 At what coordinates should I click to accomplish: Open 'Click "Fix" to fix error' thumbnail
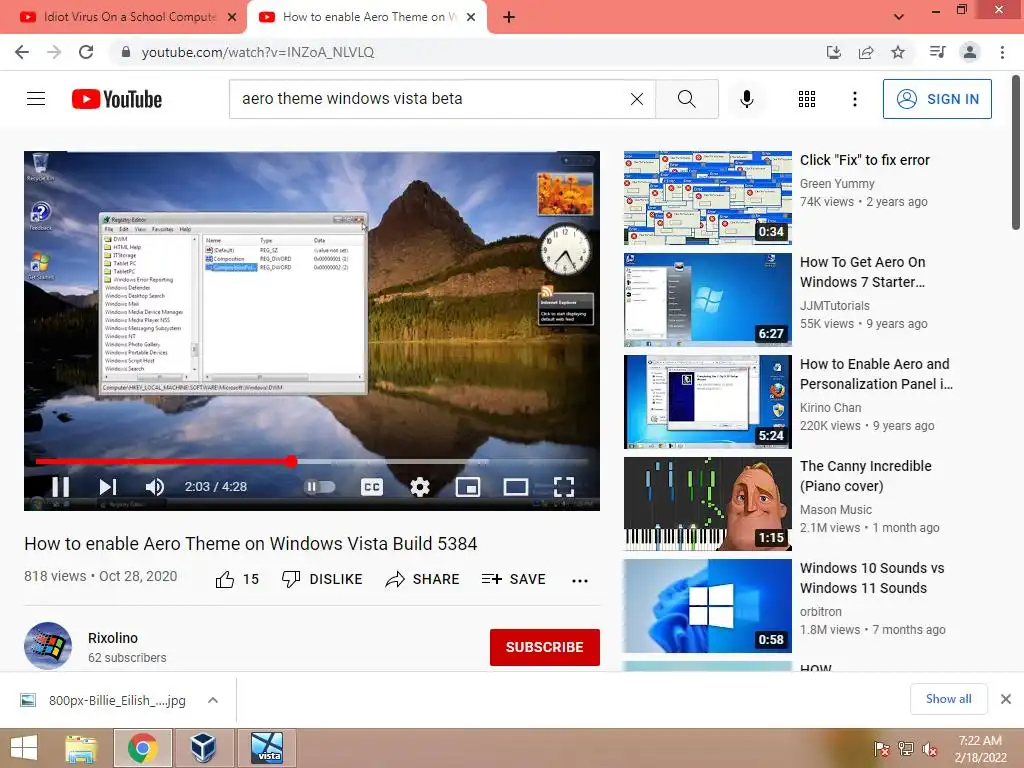point(707,198)
